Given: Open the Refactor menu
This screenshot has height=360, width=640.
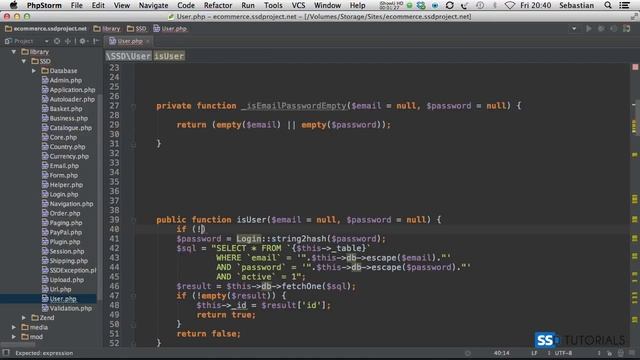Looking at the screenshot, I should (218, 5).
